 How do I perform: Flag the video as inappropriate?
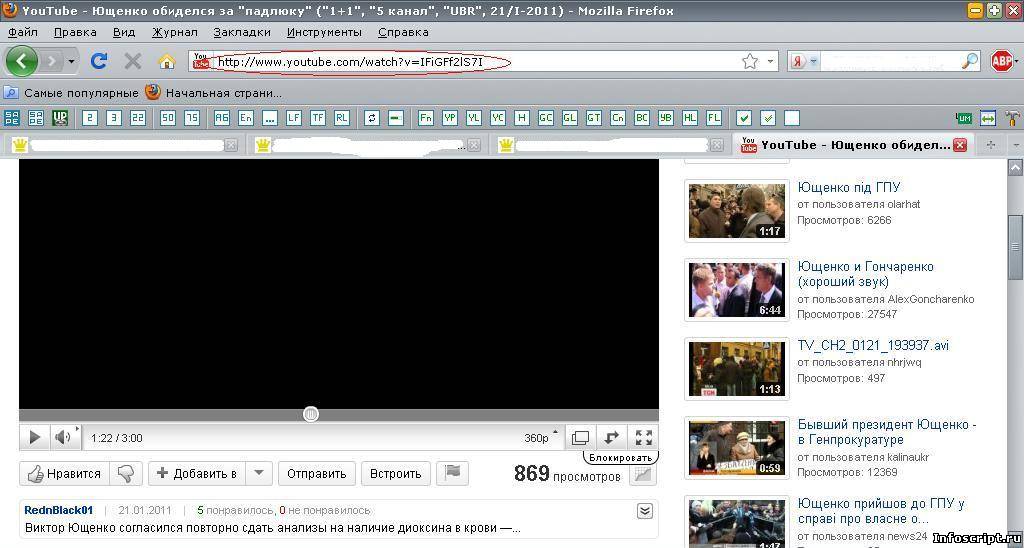click(453, 473)
